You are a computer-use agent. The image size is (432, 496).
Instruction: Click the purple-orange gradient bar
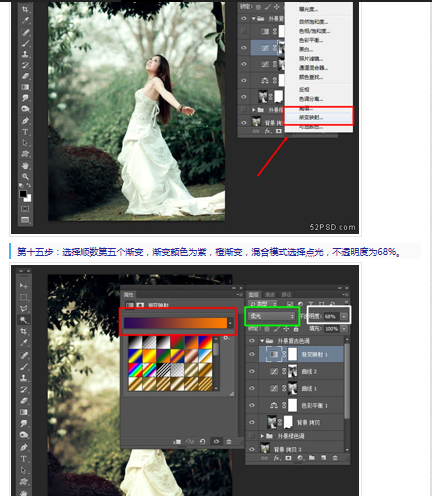tap(175, 323)
